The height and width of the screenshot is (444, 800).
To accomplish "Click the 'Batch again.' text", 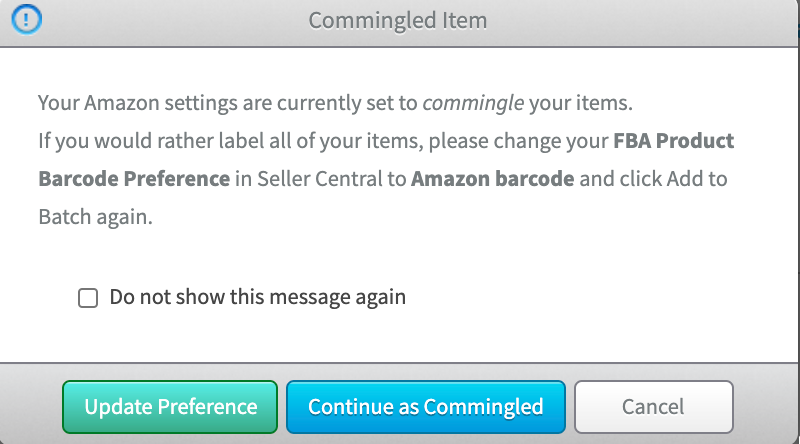I will 95,217.
